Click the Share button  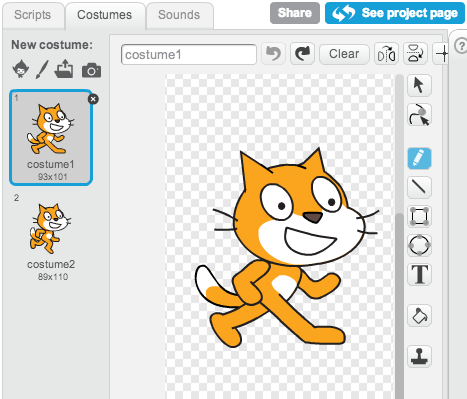tap(295, 13)
